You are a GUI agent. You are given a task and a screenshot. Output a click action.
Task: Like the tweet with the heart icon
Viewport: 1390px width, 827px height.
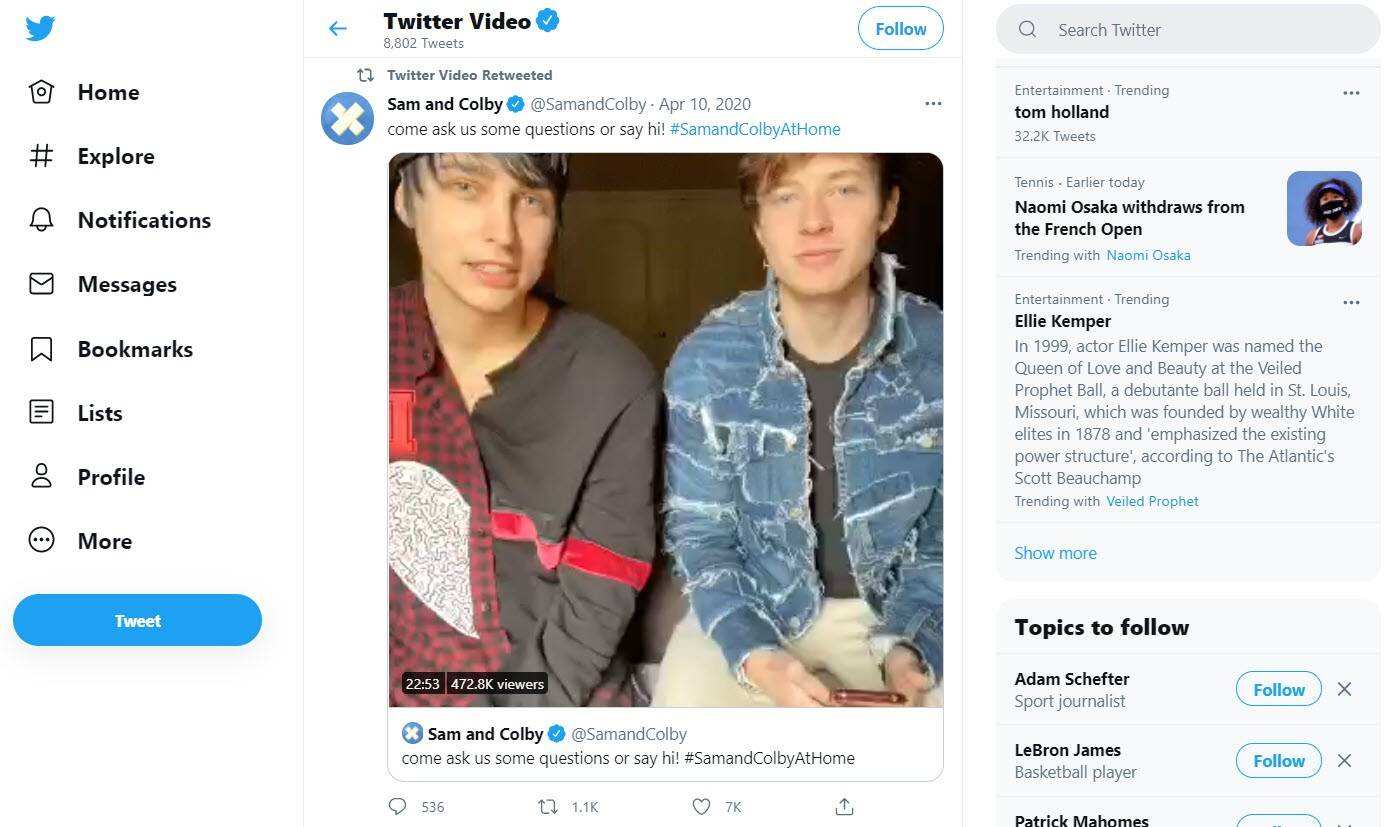(702, 806)
